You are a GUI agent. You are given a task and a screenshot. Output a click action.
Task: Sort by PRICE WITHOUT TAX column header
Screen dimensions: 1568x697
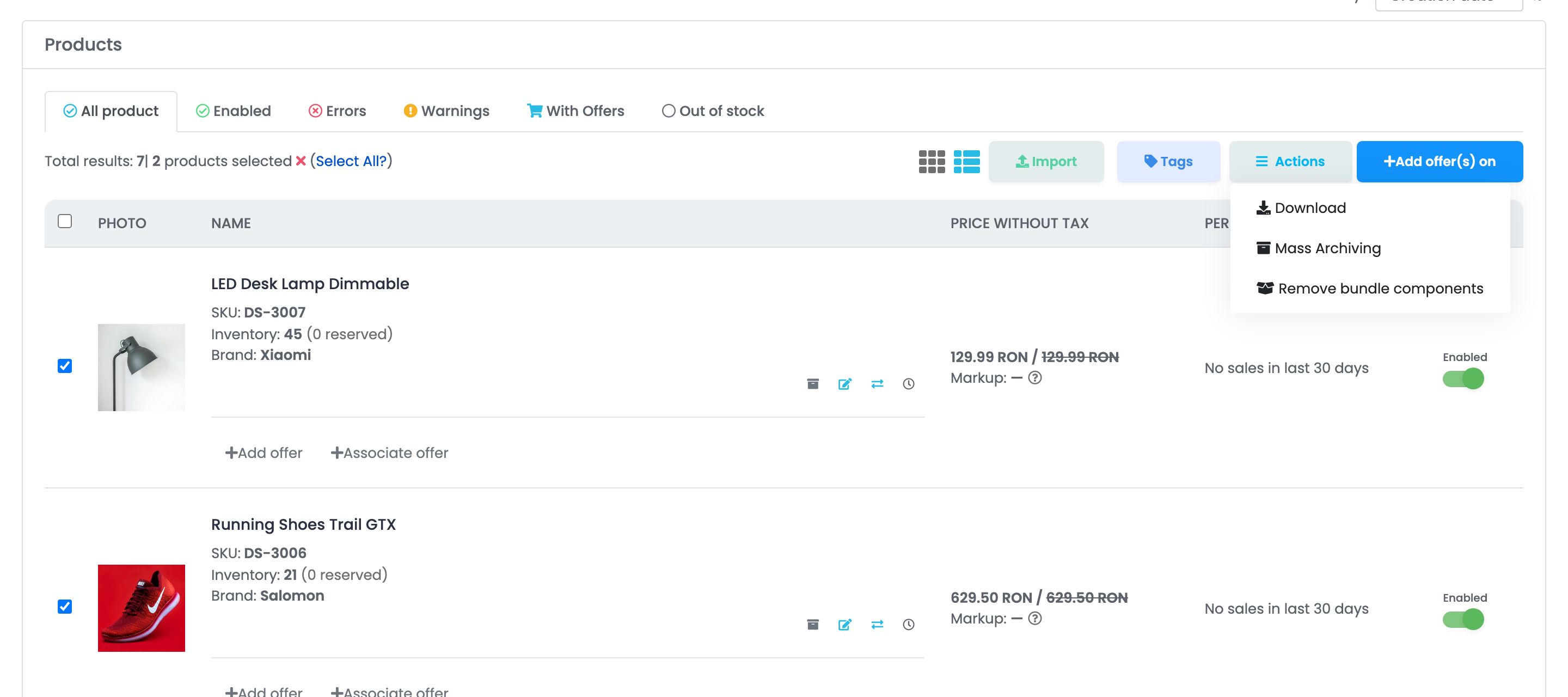click(x=1020, y=223)
